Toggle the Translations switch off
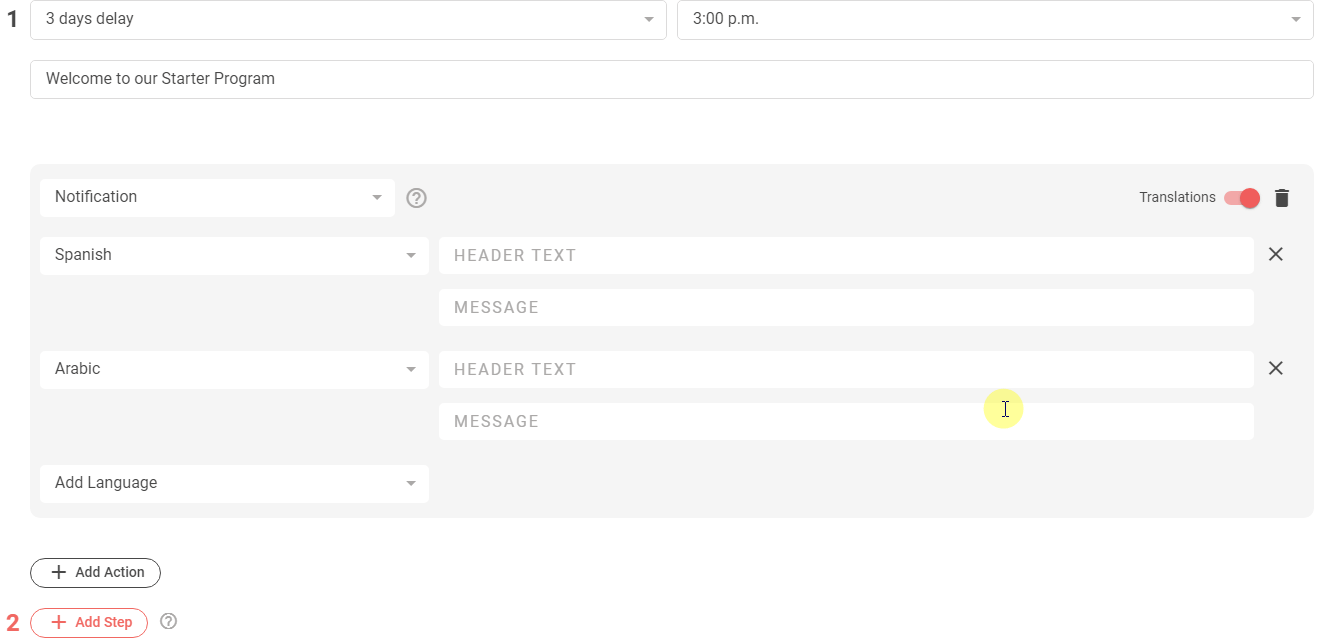1332x638 pixels. (x=1242, y=198)
